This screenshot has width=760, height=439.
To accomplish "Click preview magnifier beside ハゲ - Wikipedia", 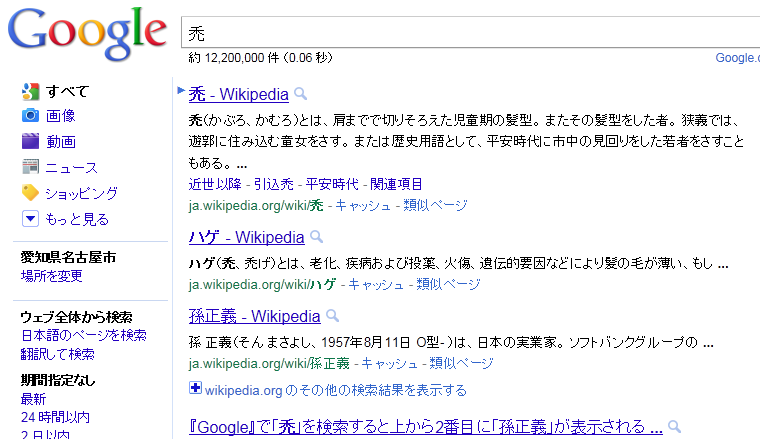I will pyautogui.click(x=316, y=236).
